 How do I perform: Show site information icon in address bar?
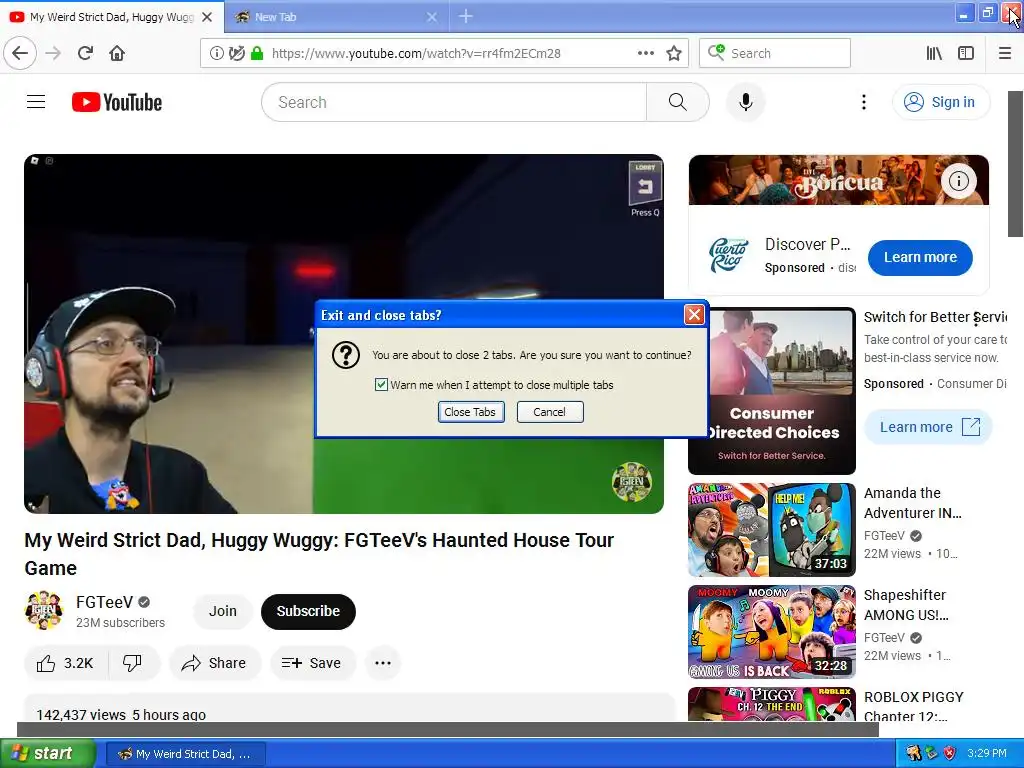216,53
